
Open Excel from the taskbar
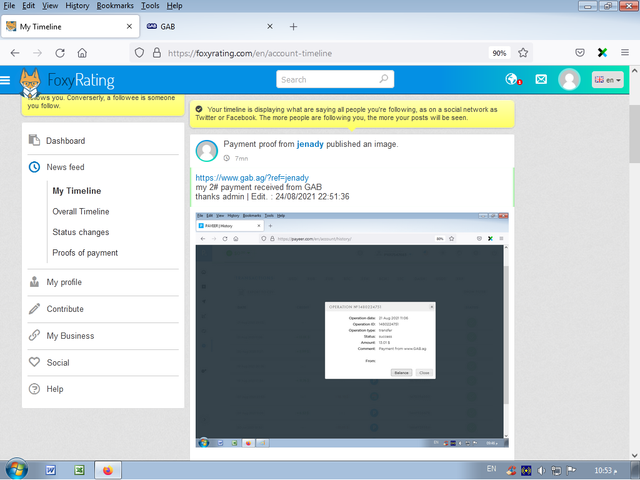coord(79,470)
